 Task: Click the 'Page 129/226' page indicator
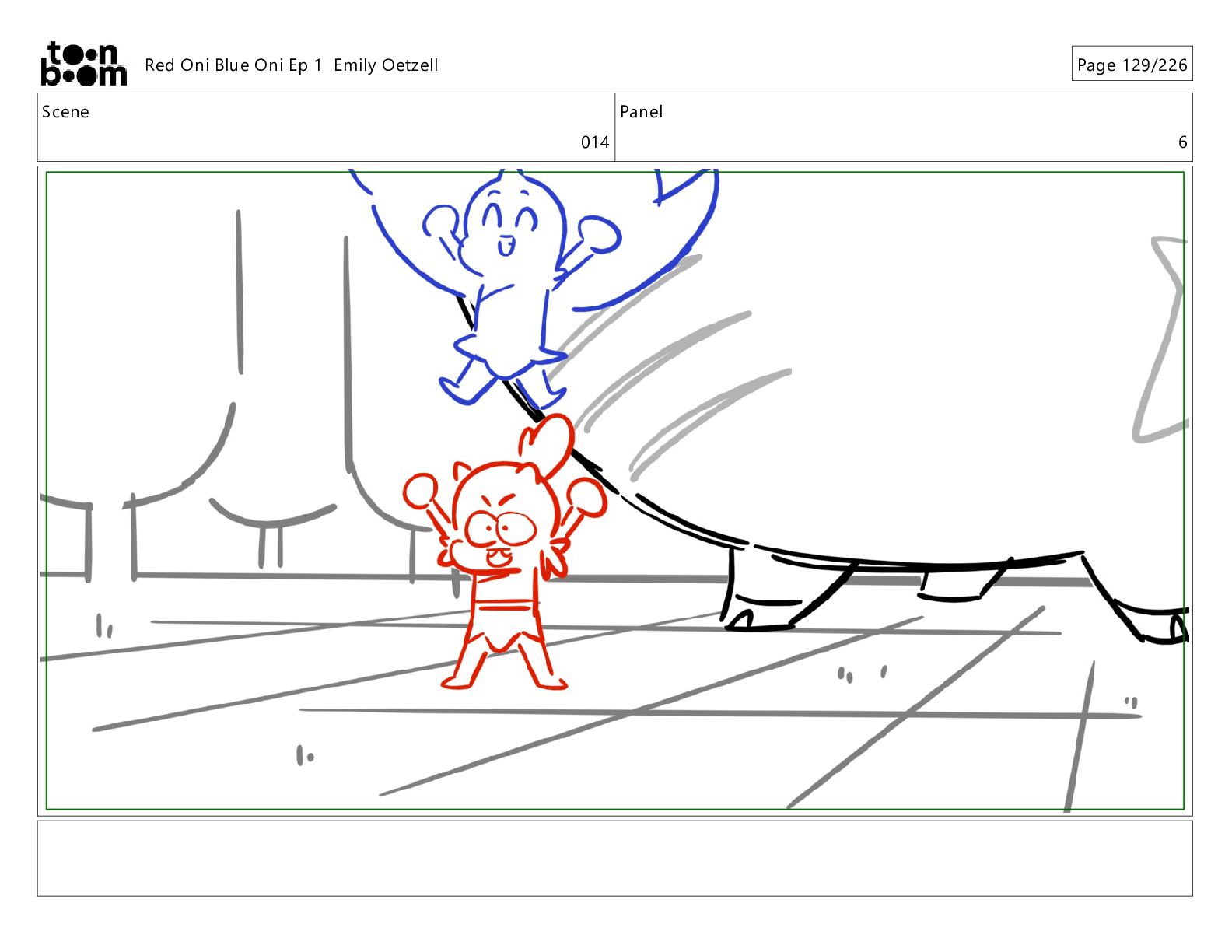point(1132,65)
